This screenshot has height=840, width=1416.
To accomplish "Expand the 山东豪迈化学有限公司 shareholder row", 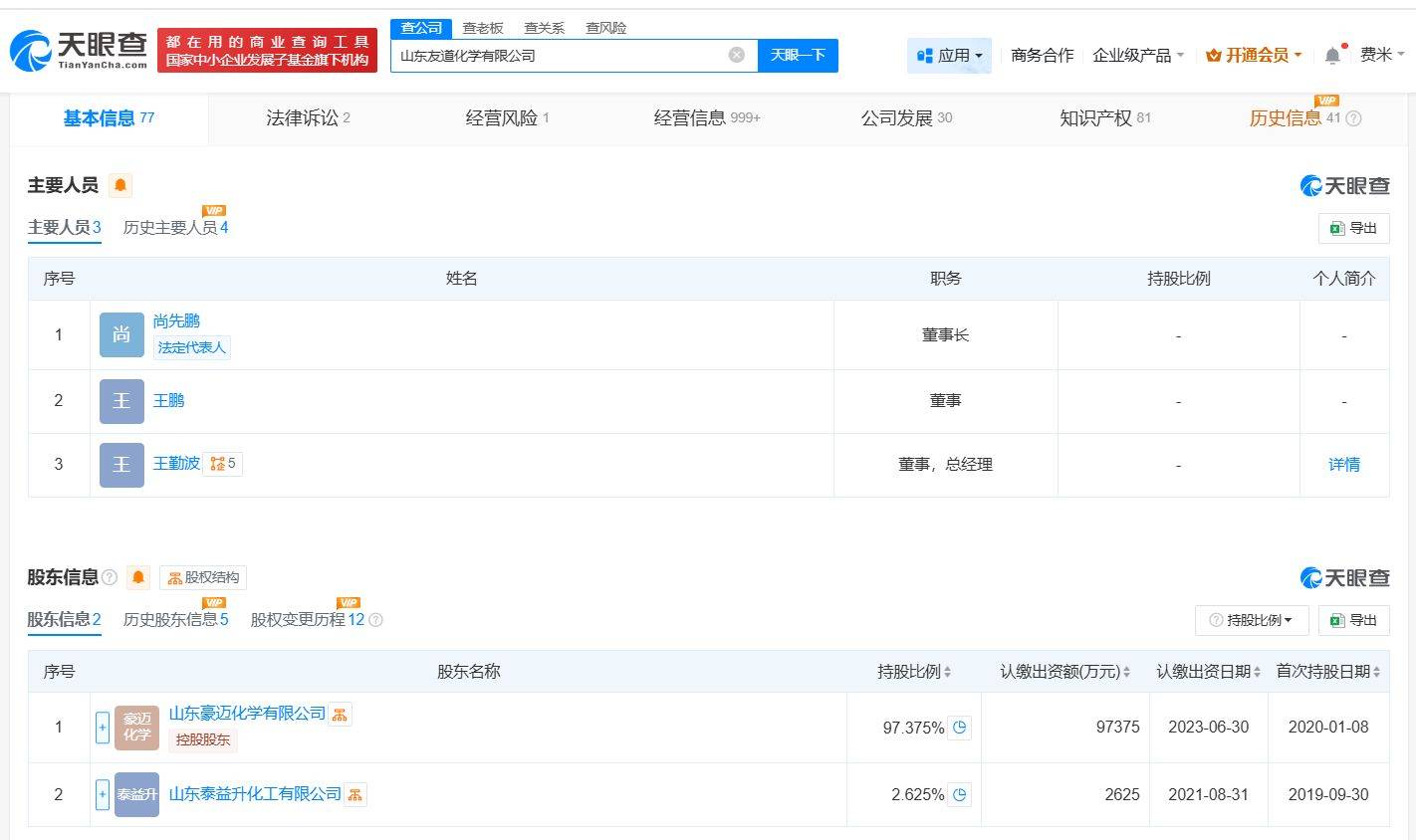I will click(102, 728).
